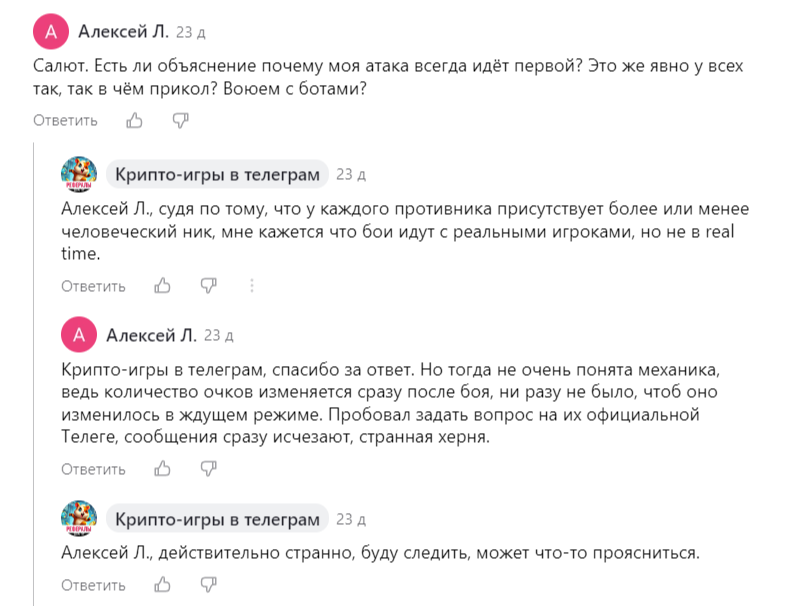Viewport: 795px width, 606px height.
Task: Open Алексей Л. profile from the top comment name
Action: click(123, 33)
